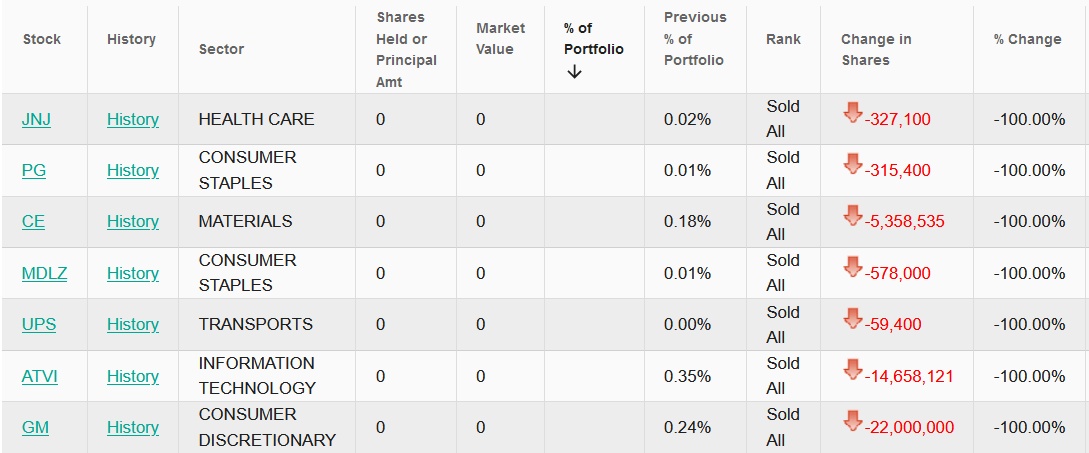Sort by Market Value column header
The height and width of the screenshot is (453, 1089).
500,39
